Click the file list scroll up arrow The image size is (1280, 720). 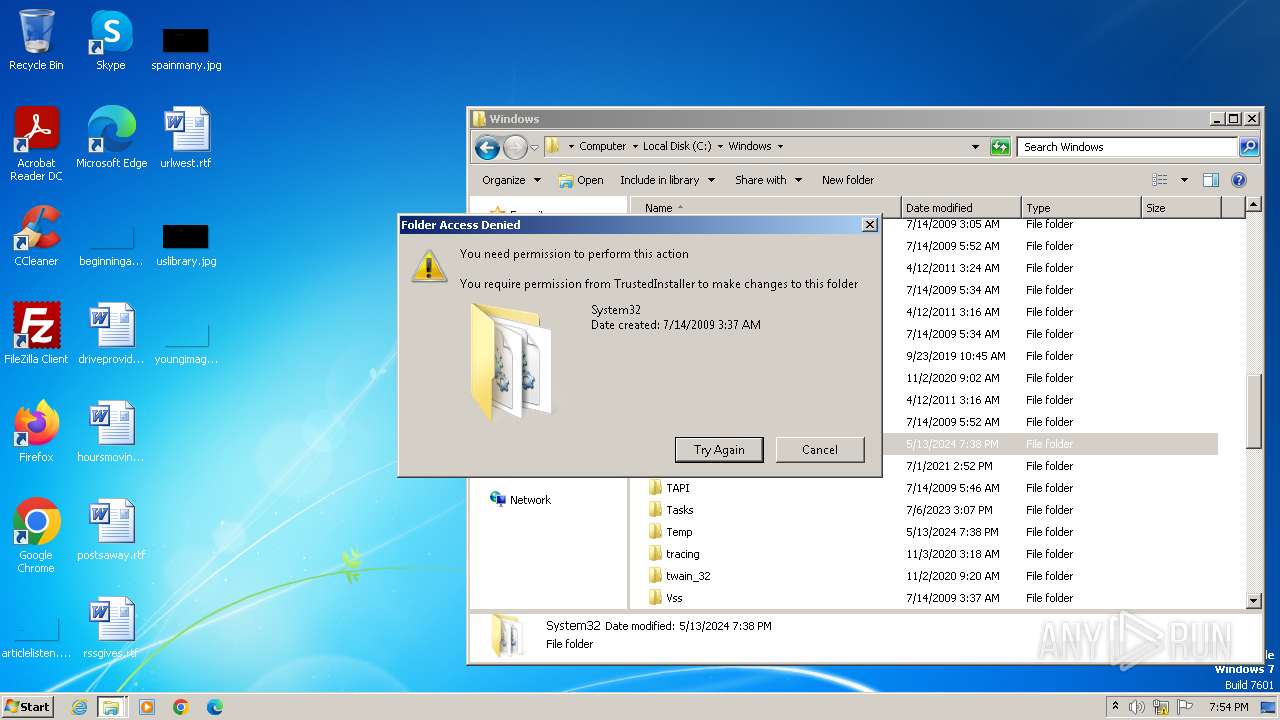coord(1254,205)
